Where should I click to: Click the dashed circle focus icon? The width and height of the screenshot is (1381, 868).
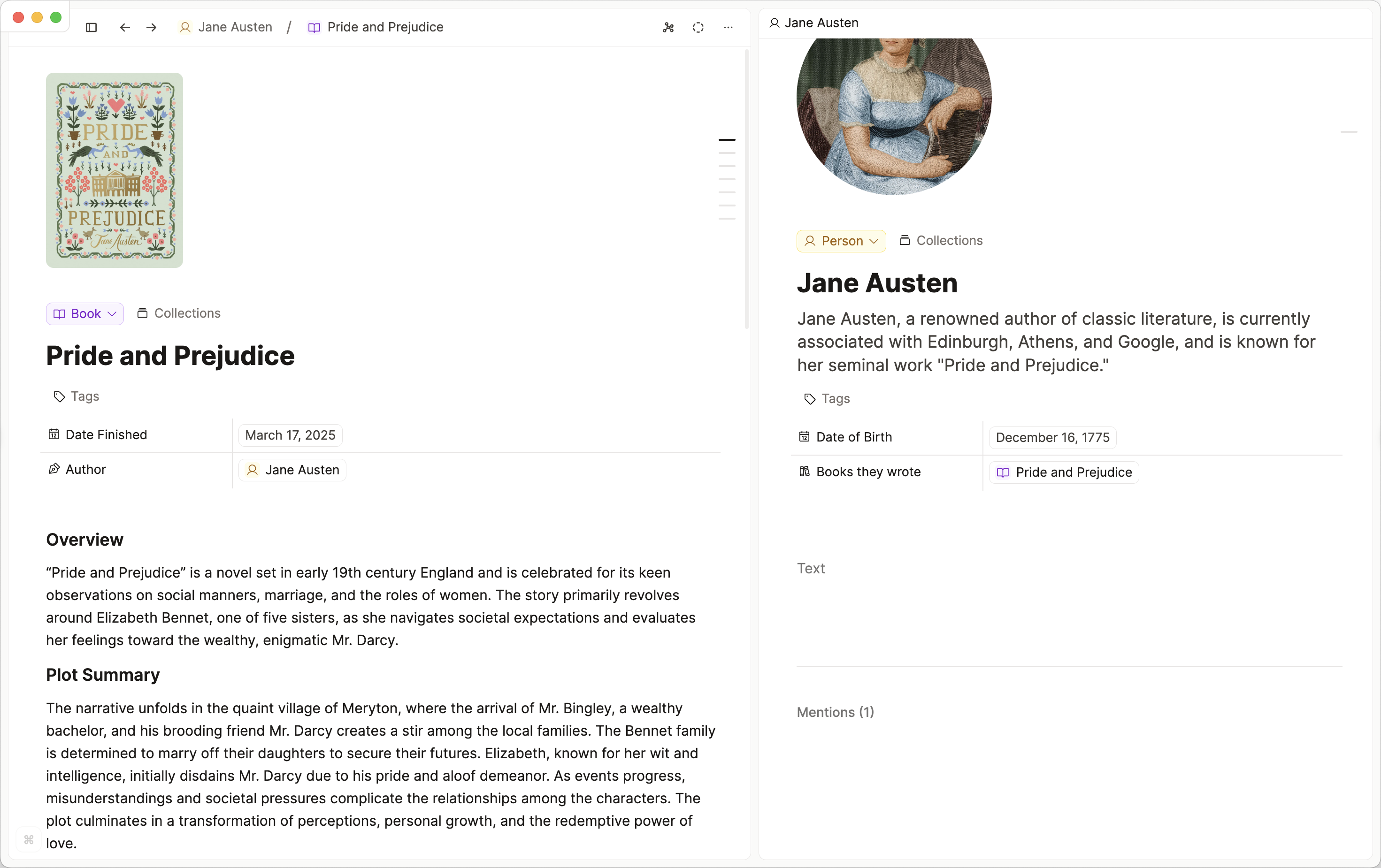[698, 28]
